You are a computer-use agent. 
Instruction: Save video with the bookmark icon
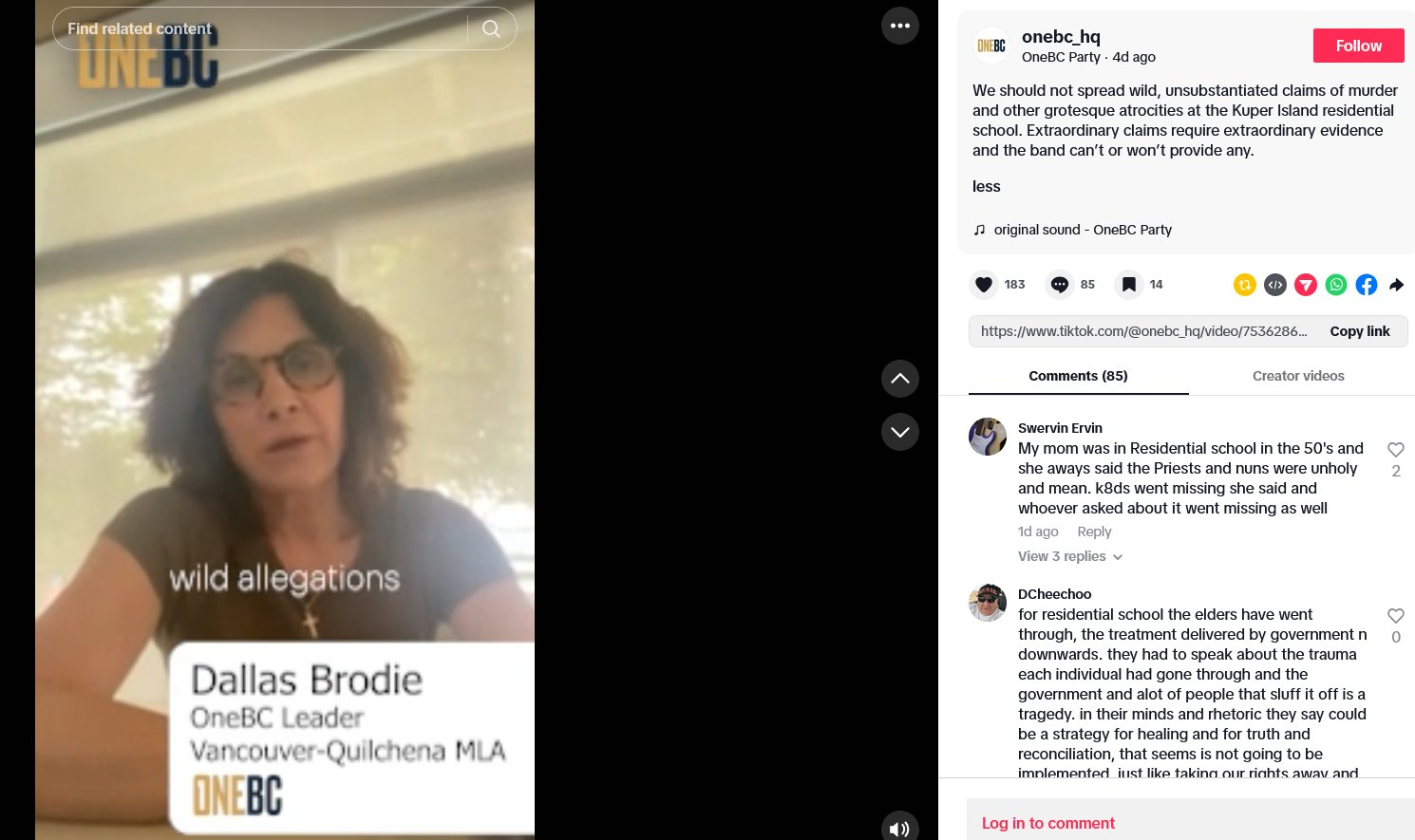1128,285
